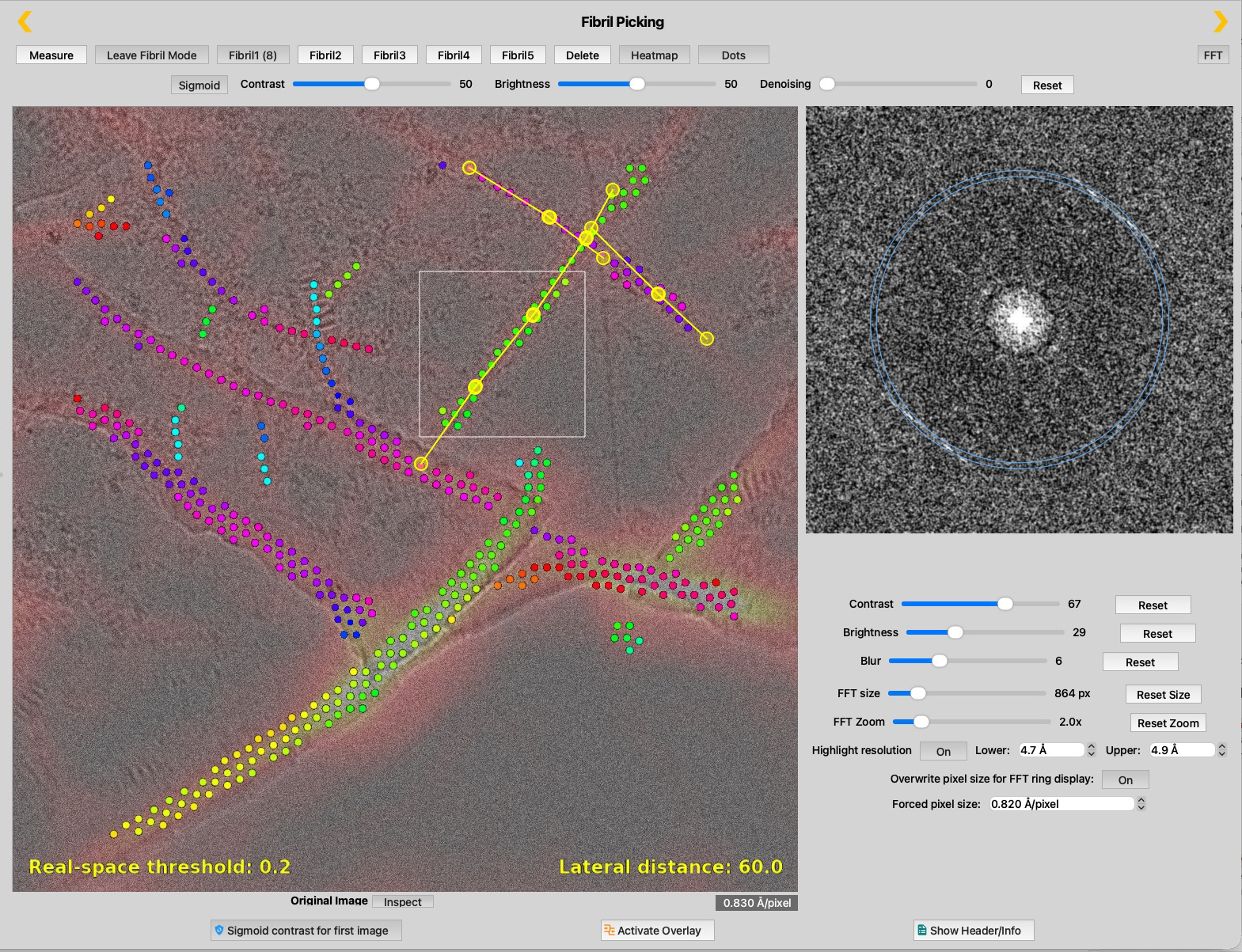The image size is (1242, 952).
Task: Step the Forced pixel size value
Action: [x=1141, y=804]
